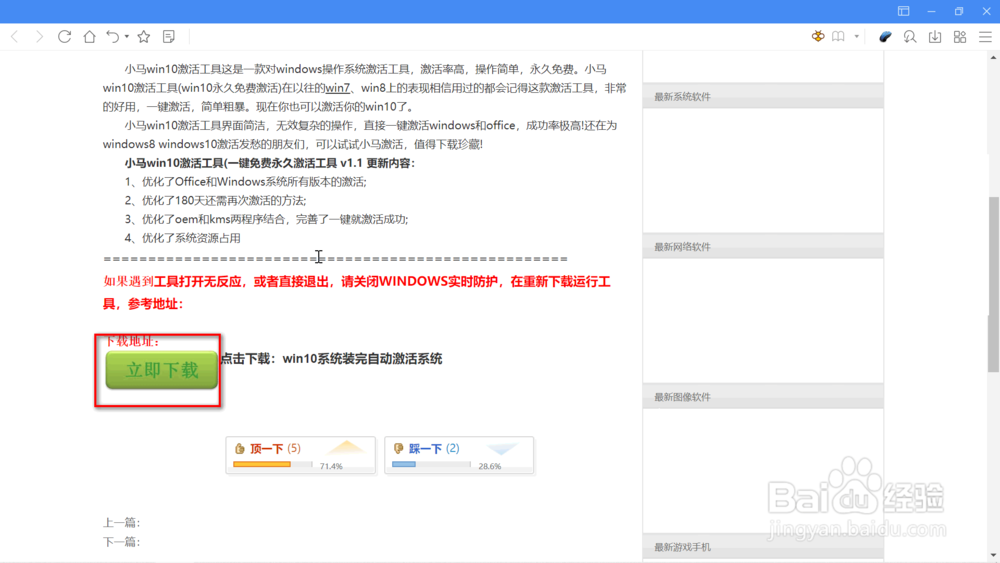Click the 最新游戏手机 sidebar heading
Screen dimensions: 1000x563
[682, 547]
